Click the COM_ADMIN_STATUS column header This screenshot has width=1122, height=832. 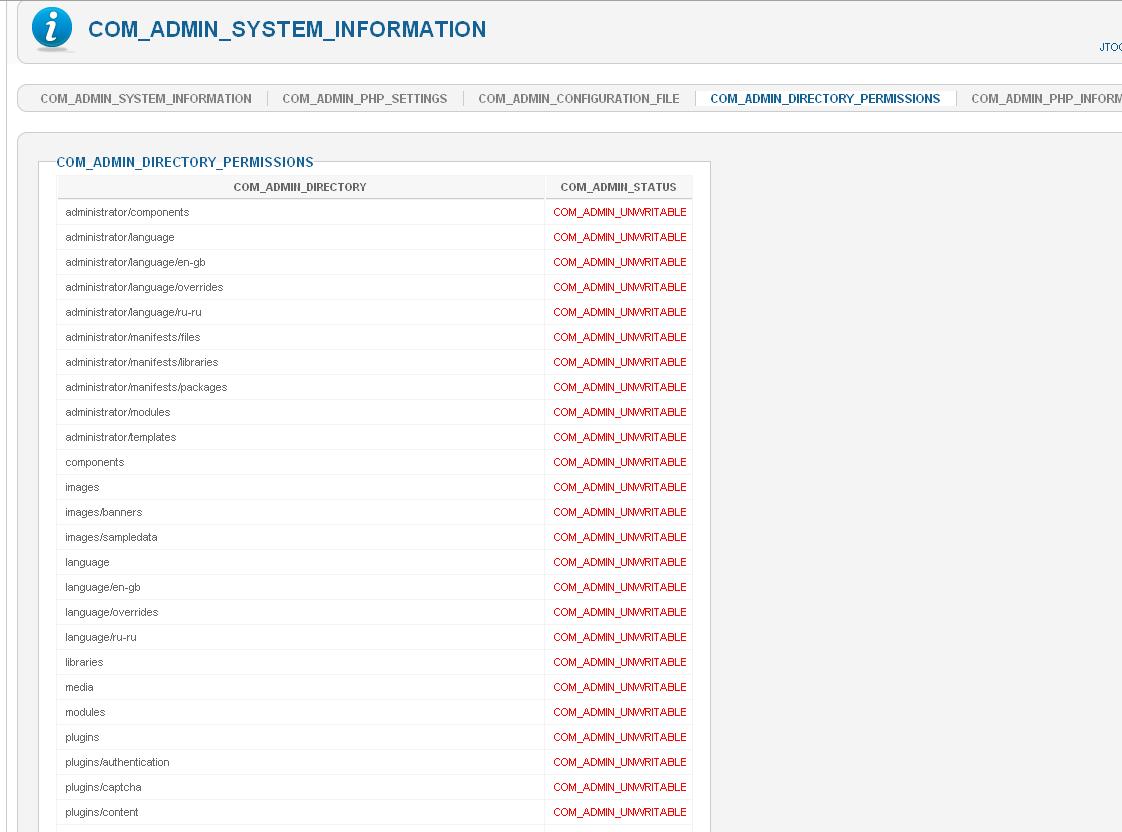[618, 187]
